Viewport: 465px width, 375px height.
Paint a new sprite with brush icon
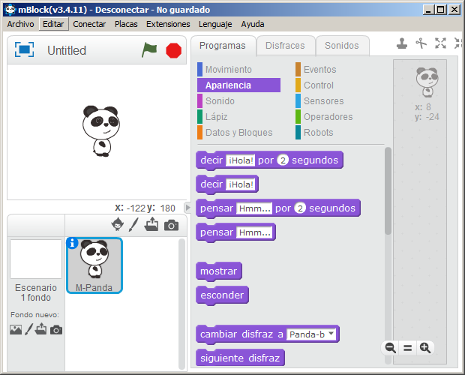pyautogui.click(x=133, y=225)
